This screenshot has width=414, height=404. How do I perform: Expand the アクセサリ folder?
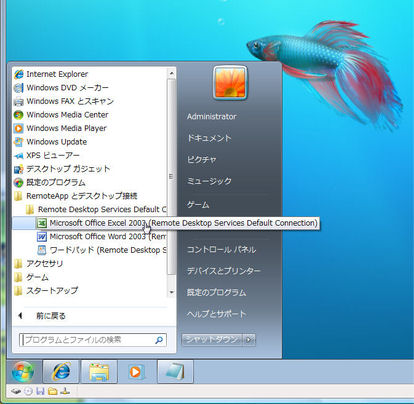click(38, 264)
